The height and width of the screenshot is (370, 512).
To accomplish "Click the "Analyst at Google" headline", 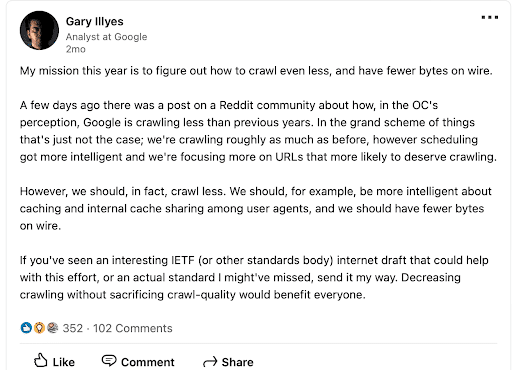I will tap(106, 37).
